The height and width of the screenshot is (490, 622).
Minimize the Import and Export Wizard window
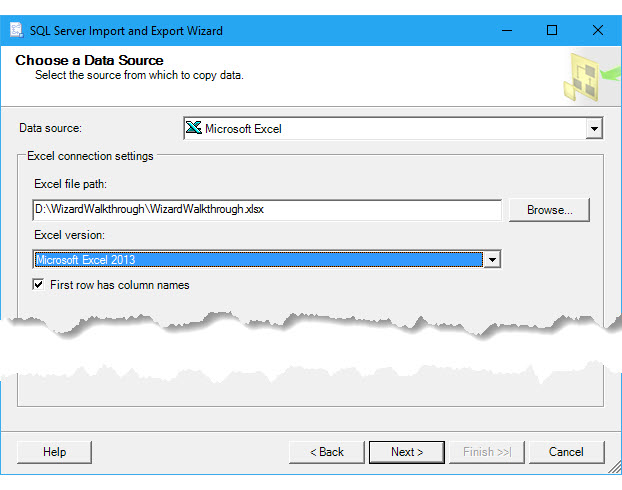point(505,30)
